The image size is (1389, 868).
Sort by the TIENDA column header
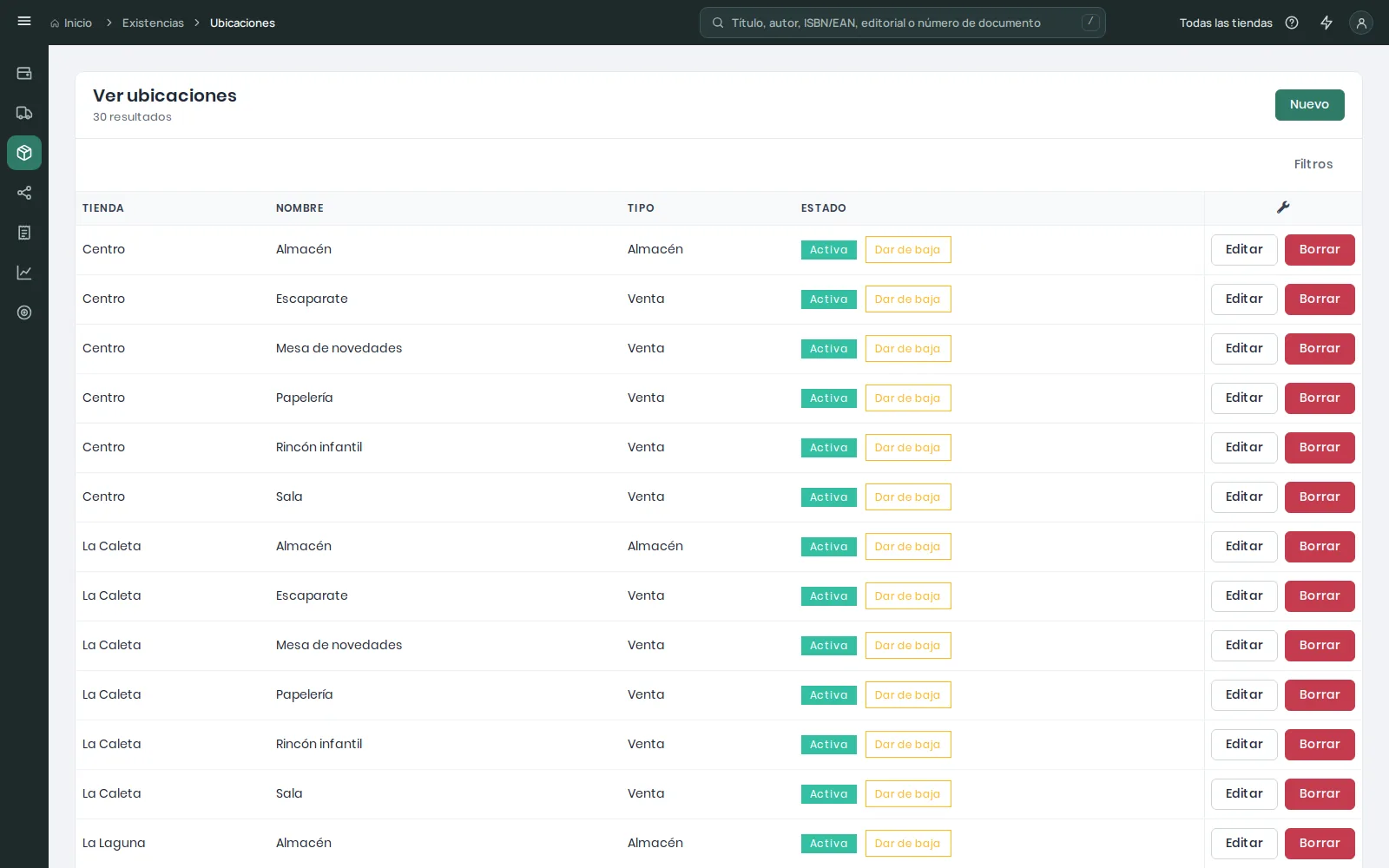103,208
